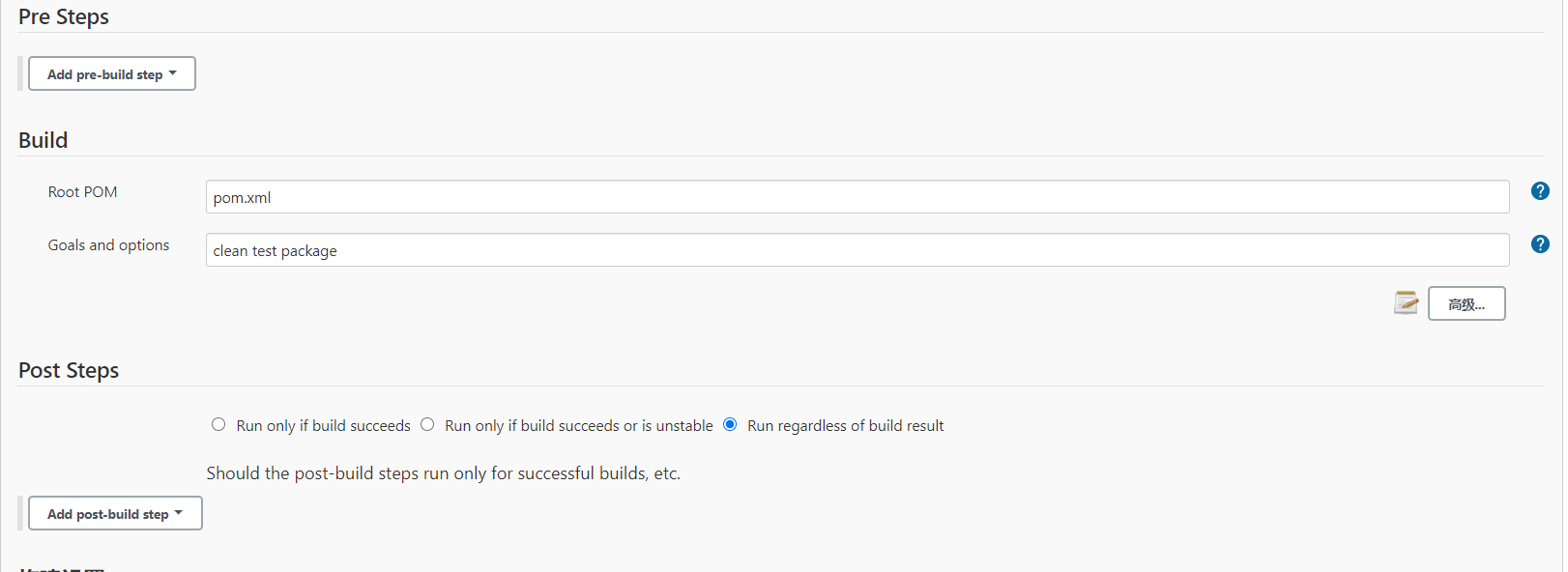The height and width of the screenshot is (572, 1568).
Task: Click the Pre Steps section heading
Action: (x=64, y=17)
